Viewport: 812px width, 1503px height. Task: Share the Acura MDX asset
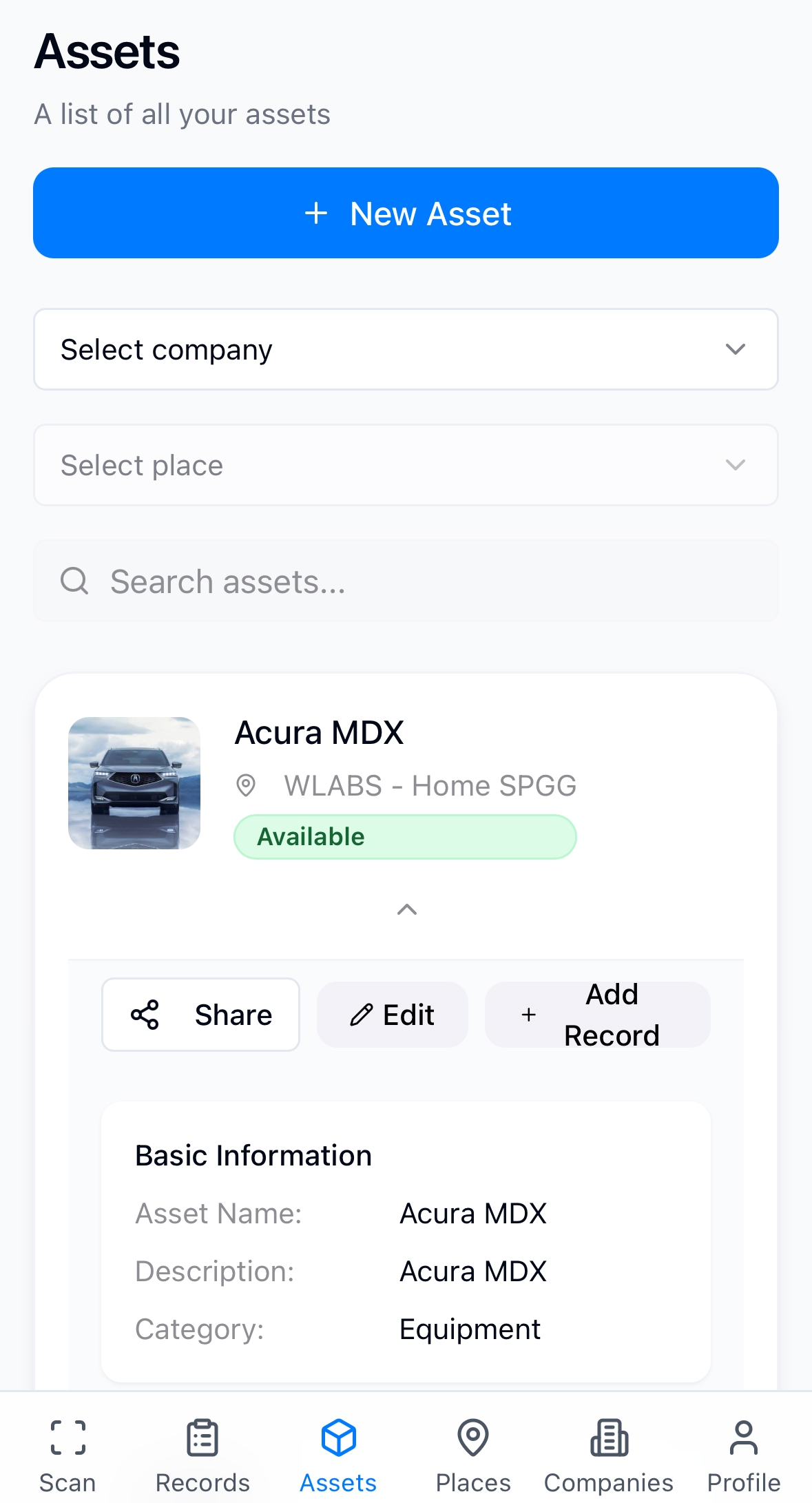(200, 1015)
